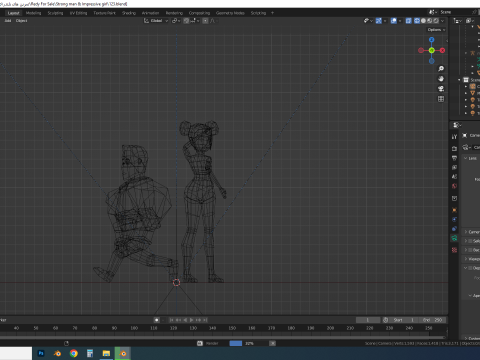The height and width of the screenshot is (360, 480).
Task: Jump to the timeline start frame button
Action: coord(171,320)
